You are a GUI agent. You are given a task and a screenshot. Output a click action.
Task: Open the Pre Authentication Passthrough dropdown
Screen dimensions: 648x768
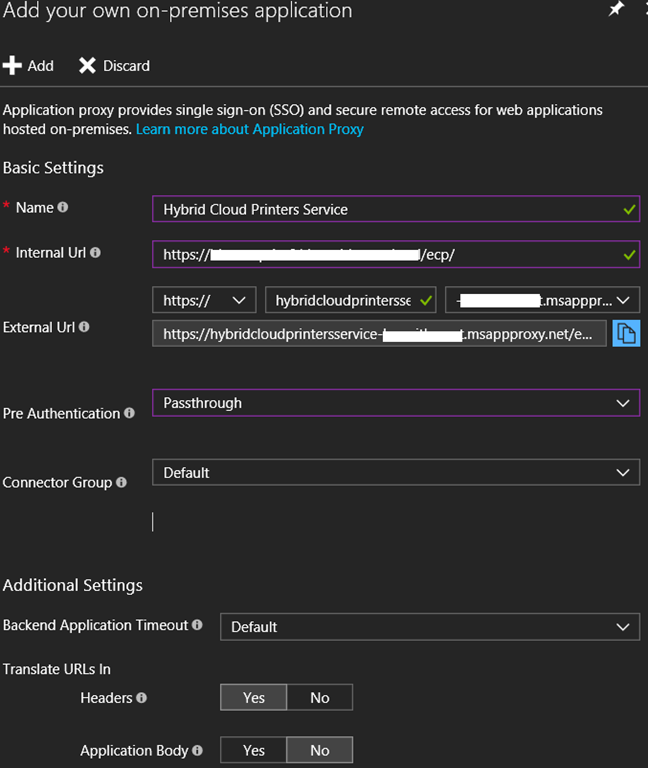395,403
